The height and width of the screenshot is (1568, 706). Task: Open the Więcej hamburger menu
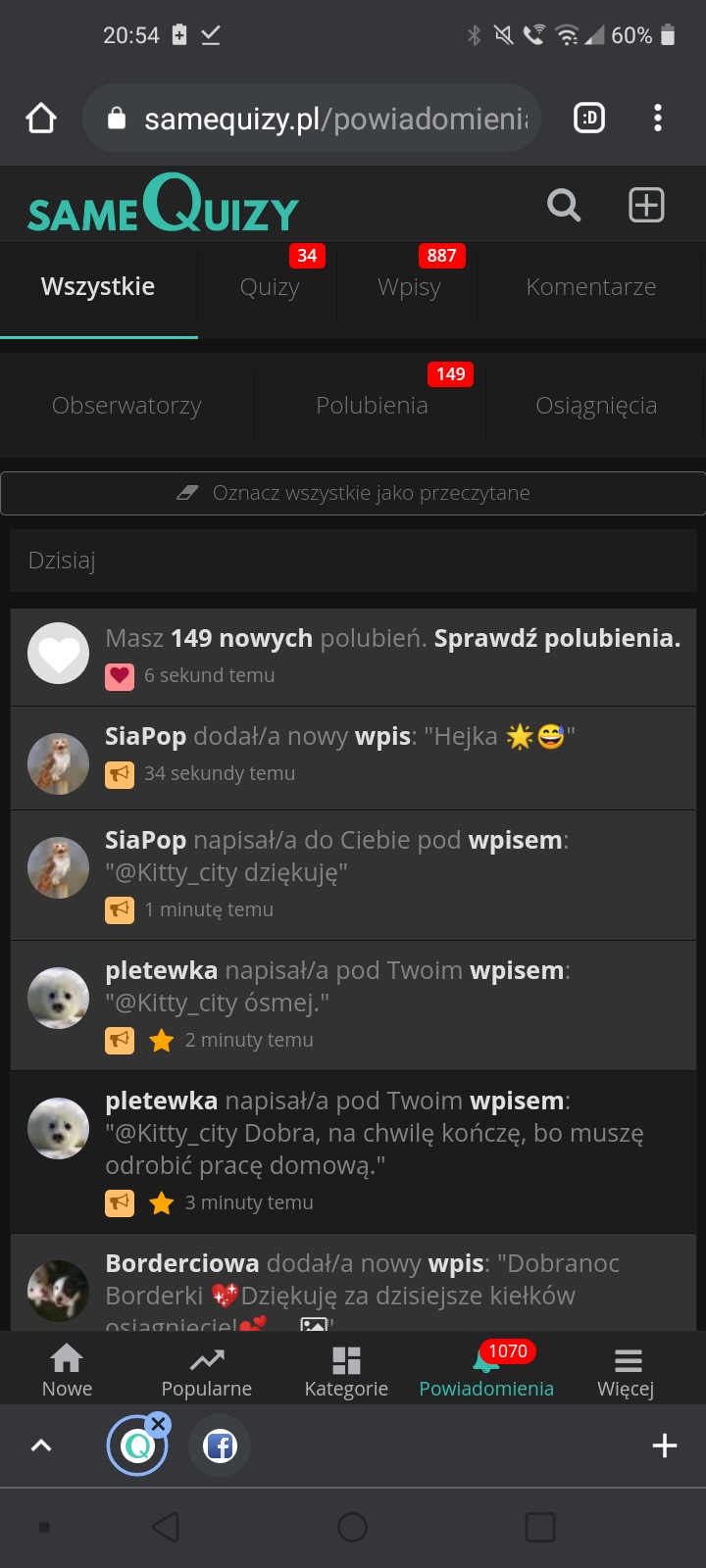628,1360
